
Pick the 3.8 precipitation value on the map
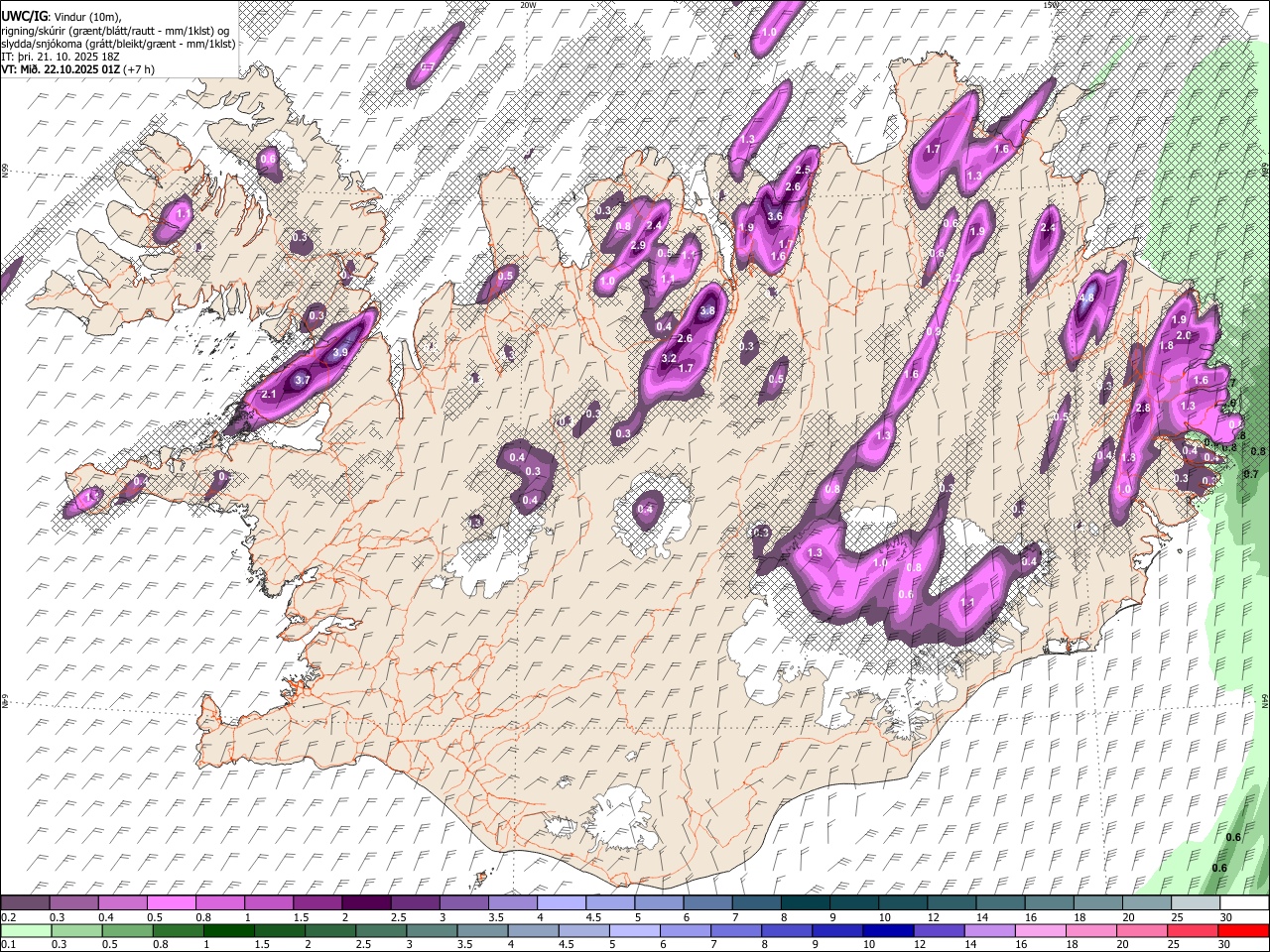point(707,310)
